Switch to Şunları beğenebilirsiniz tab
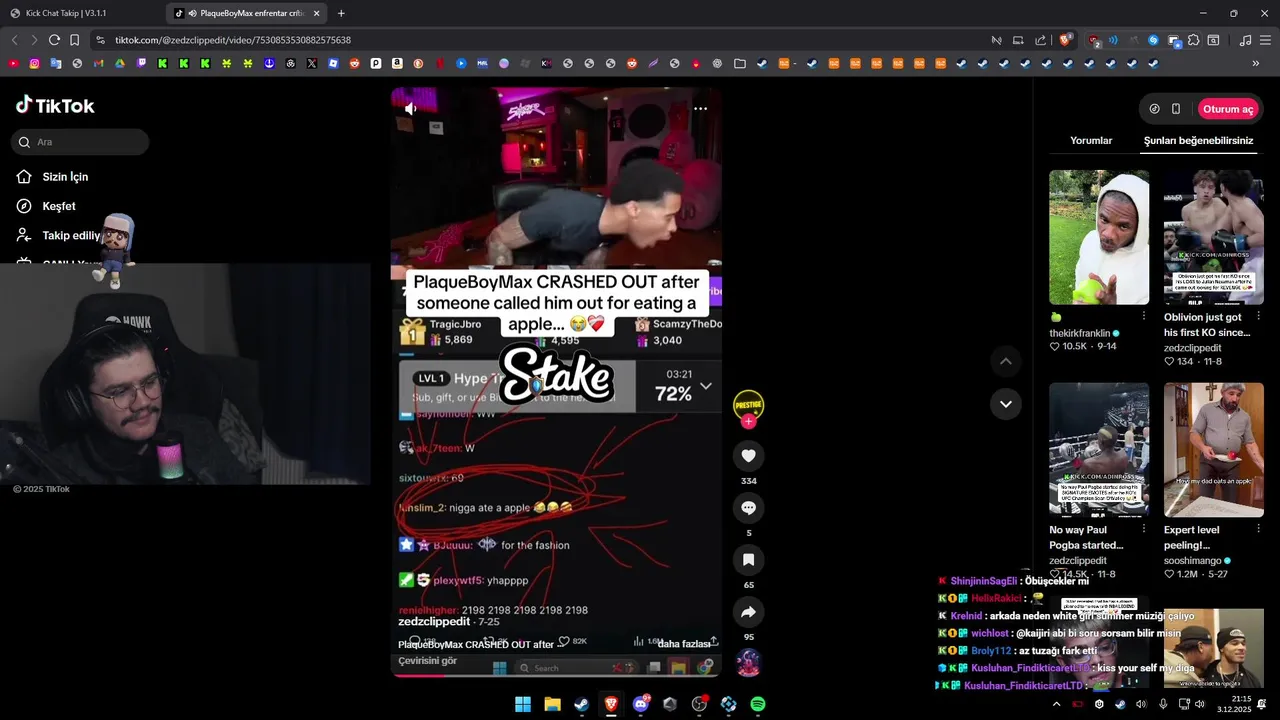1280x720 pixels. point(1198,141)
